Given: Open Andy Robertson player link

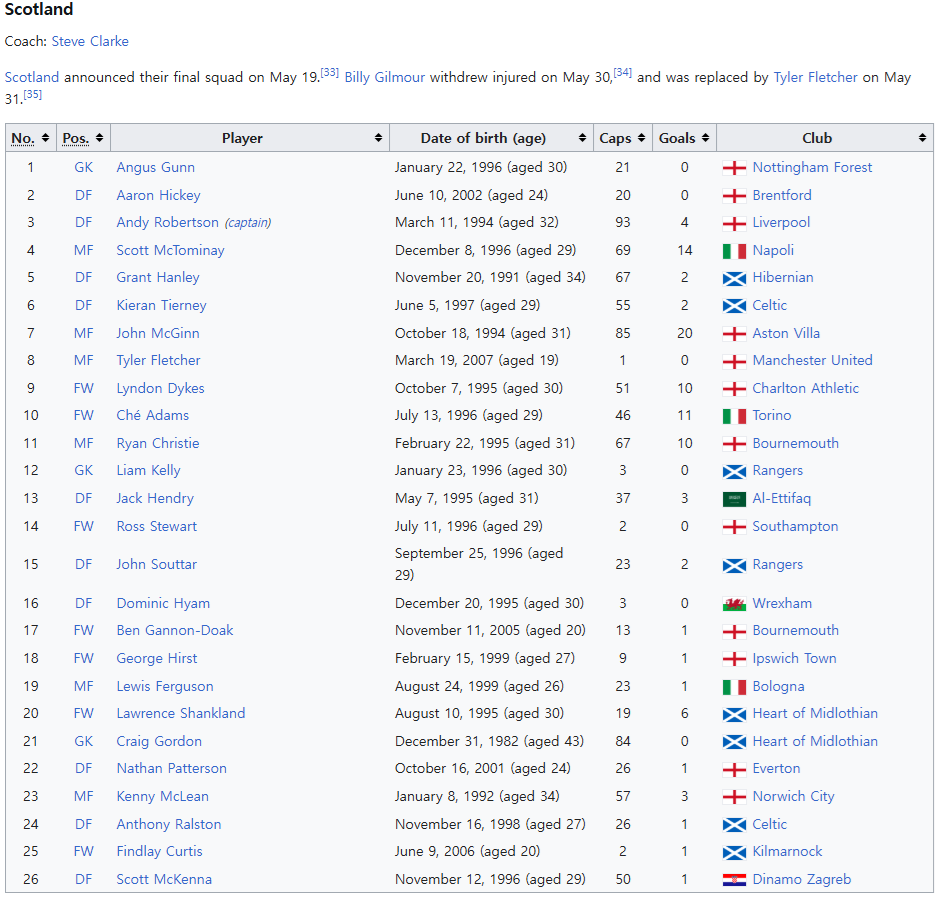Looking at the screenshot, I should (x=168, y=222).
